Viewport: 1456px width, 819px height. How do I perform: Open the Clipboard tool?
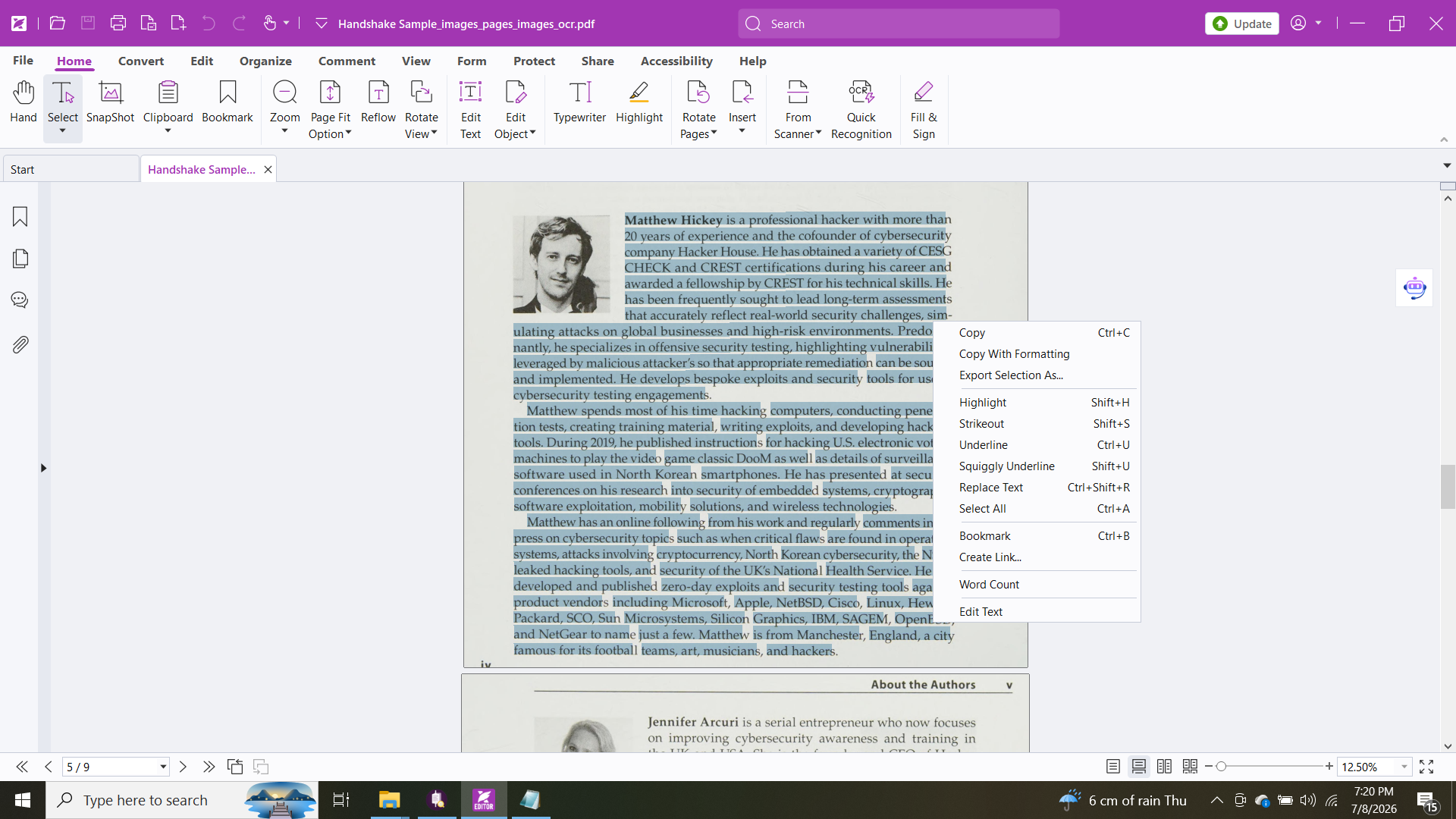pyautogui.click(x=168, y=102)
